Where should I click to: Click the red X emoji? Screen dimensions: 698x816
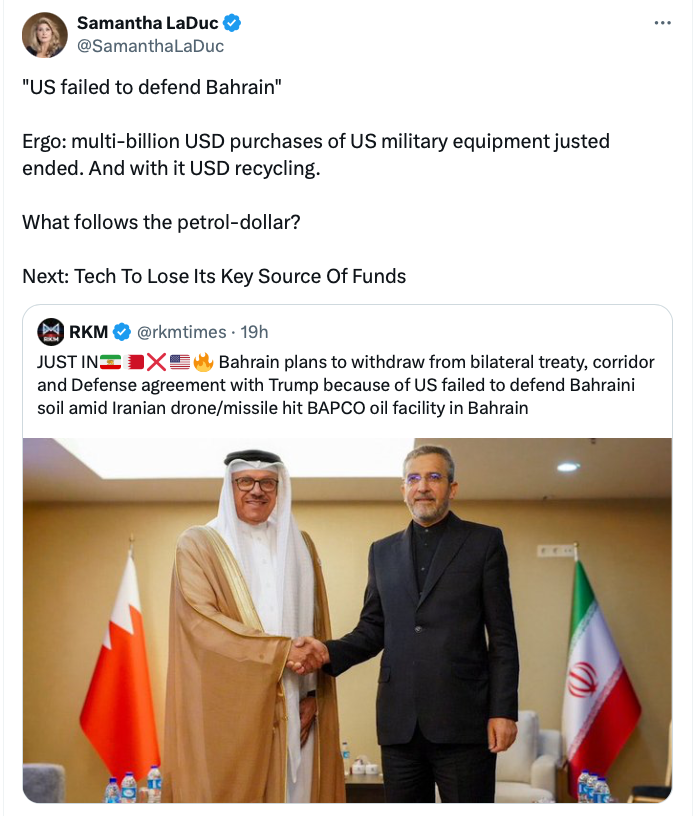pos(156,361)
